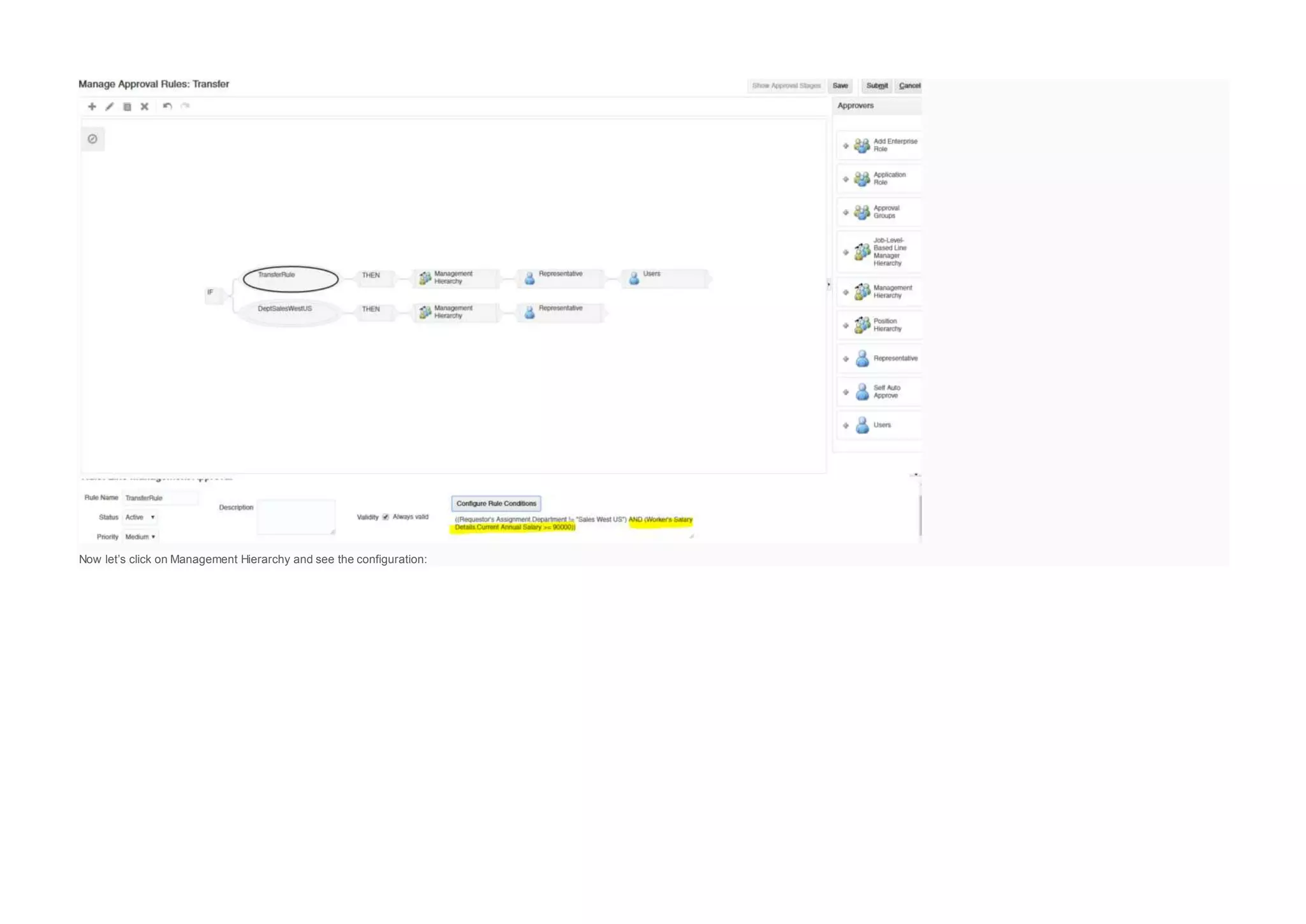Click the Save button
Screen dimensions: 1306x924
click(840, 85)
